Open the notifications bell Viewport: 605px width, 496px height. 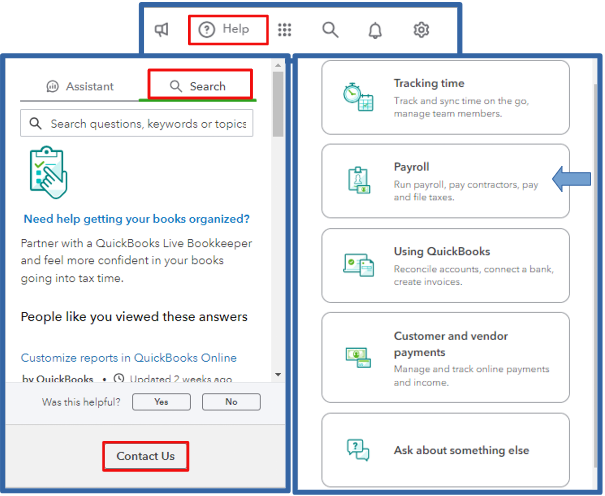pos(375,30)
